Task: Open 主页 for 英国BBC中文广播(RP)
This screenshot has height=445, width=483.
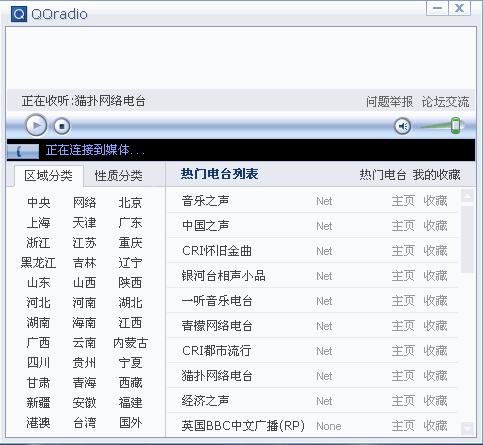Action: [403, 426]
